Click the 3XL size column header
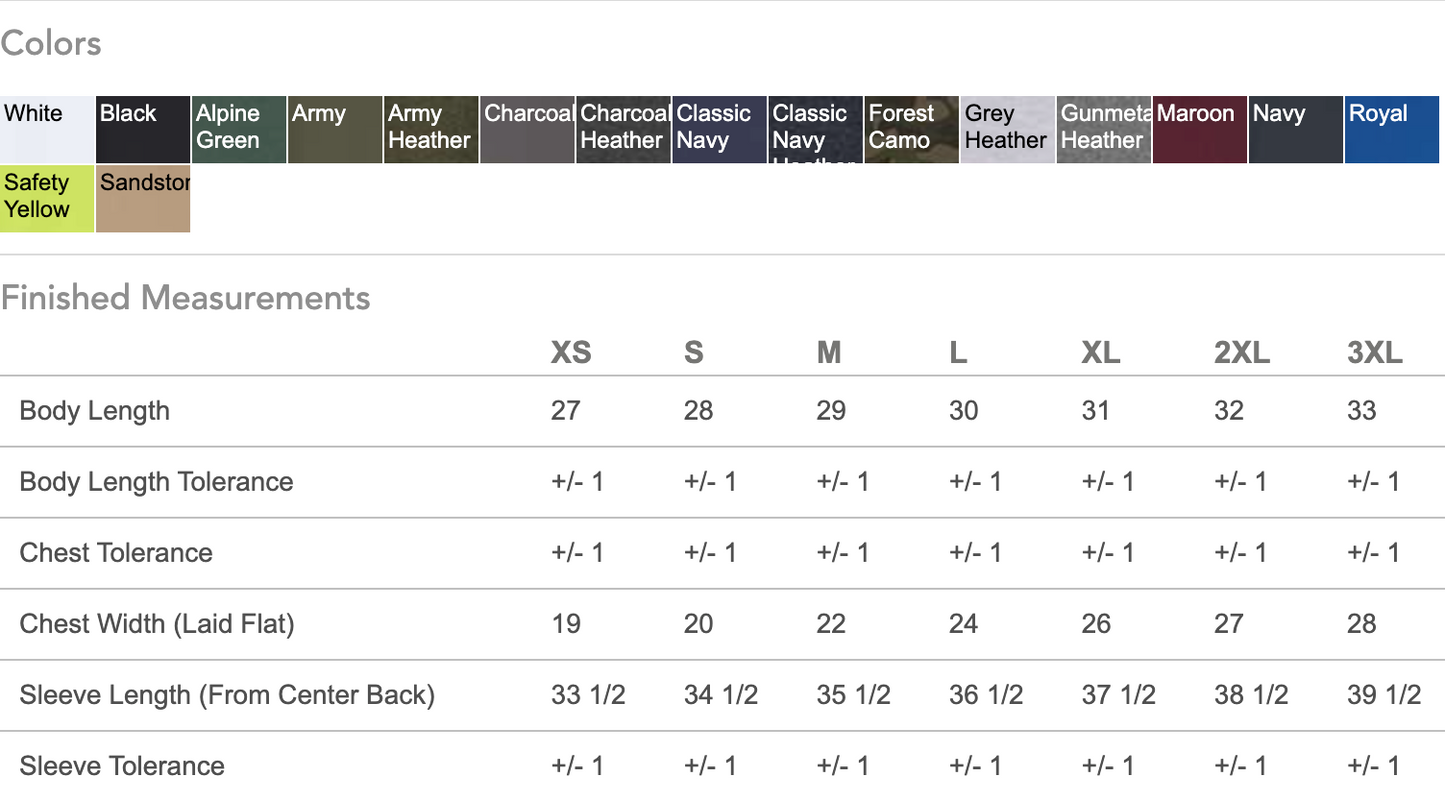Viewport: 1445px width, 801px height. click(x=1375, y=352)
